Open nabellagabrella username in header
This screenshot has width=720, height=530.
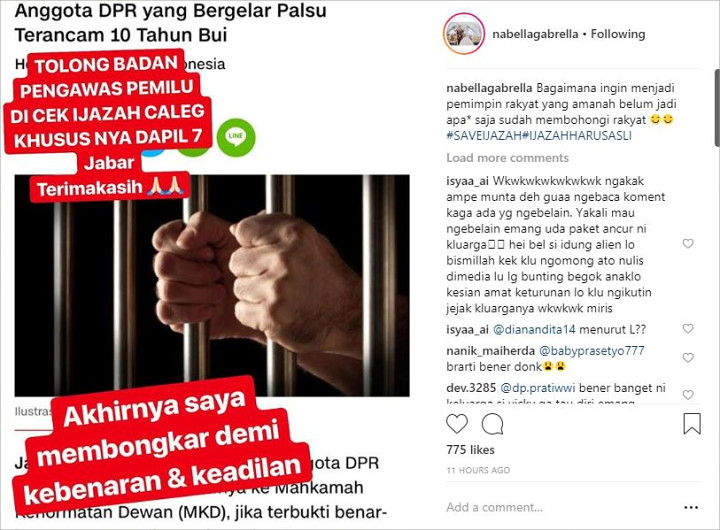535,34
